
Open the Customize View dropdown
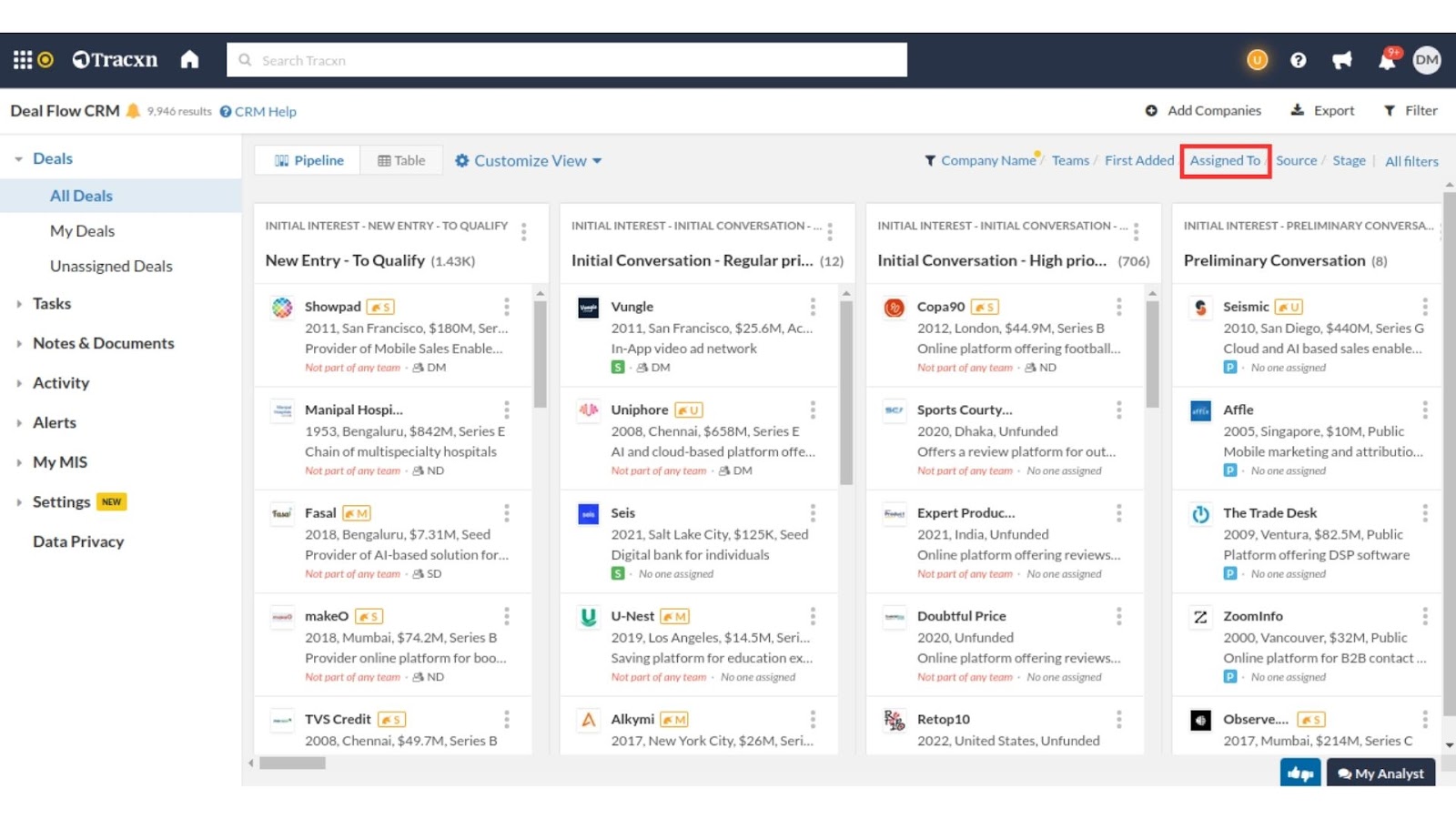pyautogui.click(x=529, y=160)
